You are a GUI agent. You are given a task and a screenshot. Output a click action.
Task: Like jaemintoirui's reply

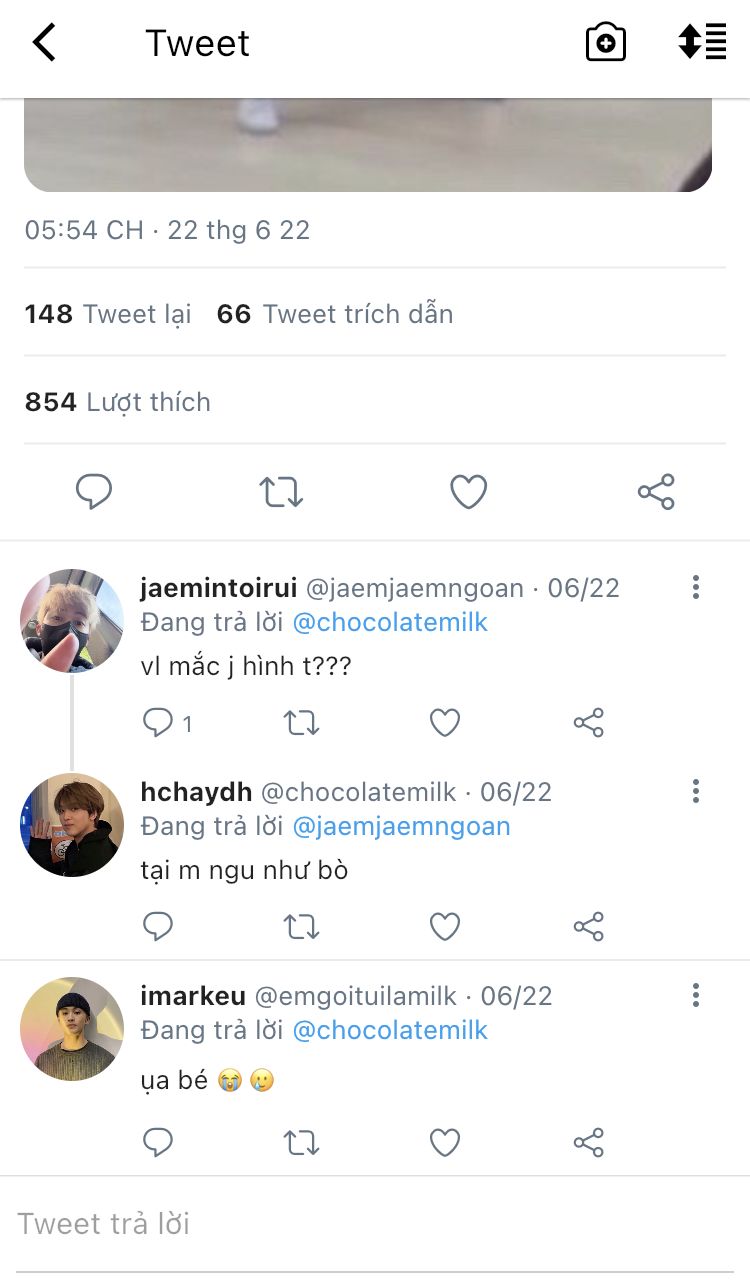(x=445, y=723)
